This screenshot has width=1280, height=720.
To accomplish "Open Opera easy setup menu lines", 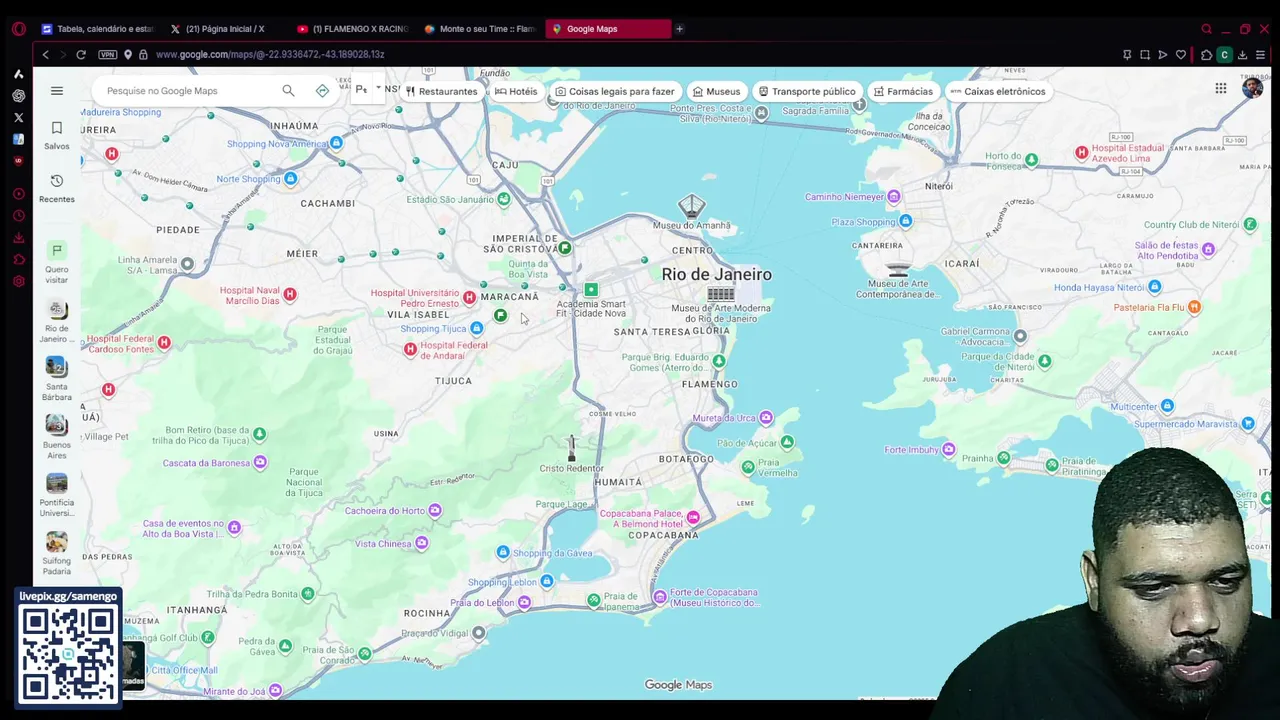I will tap(1261, 54).
